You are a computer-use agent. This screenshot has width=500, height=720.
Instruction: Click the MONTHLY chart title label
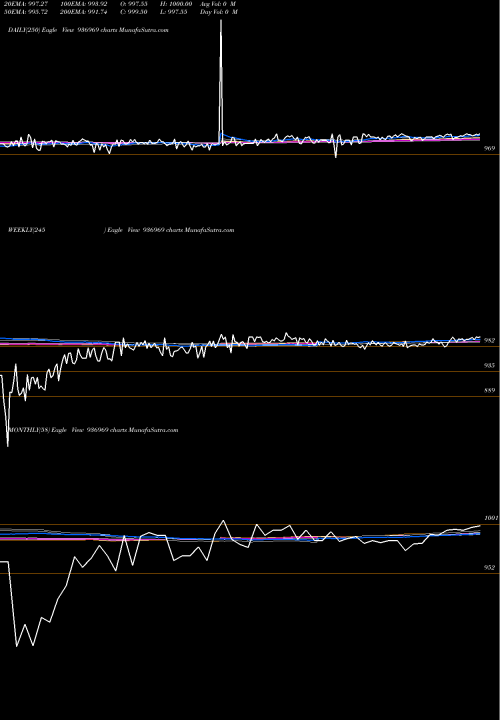click(x=94, y=430)
